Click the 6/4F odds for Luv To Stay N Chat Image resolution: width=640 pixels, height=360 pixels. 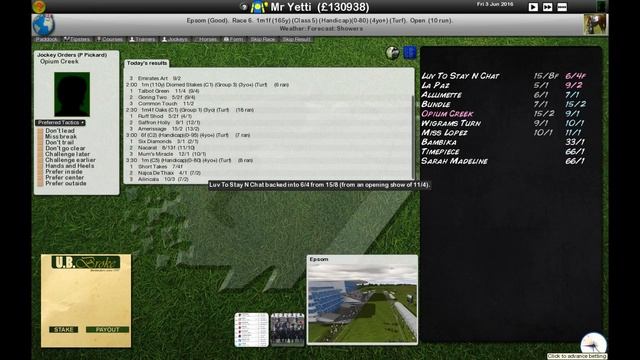576,76
